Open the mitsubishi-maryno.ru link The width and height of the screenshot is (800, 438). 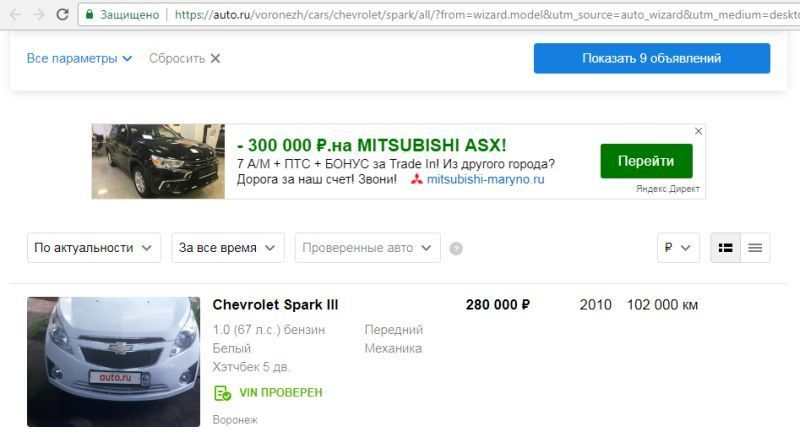(x=485, y=179)
